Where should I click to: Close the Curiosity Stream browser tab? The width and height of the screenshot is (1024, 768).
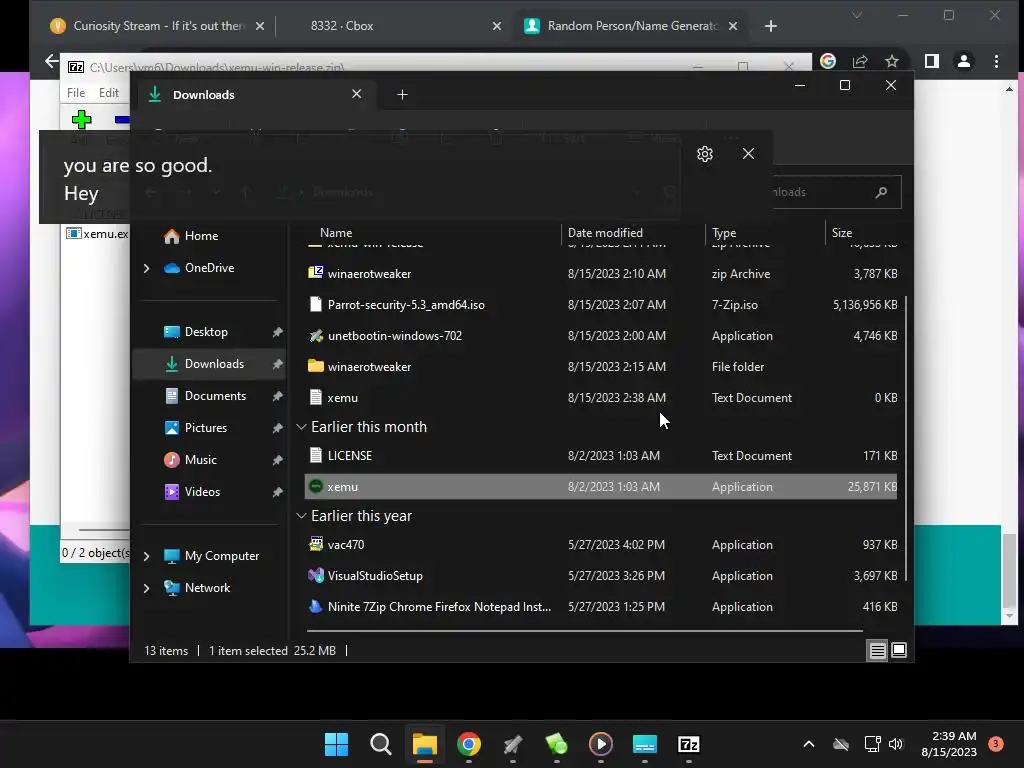click(x=260, y=25)
